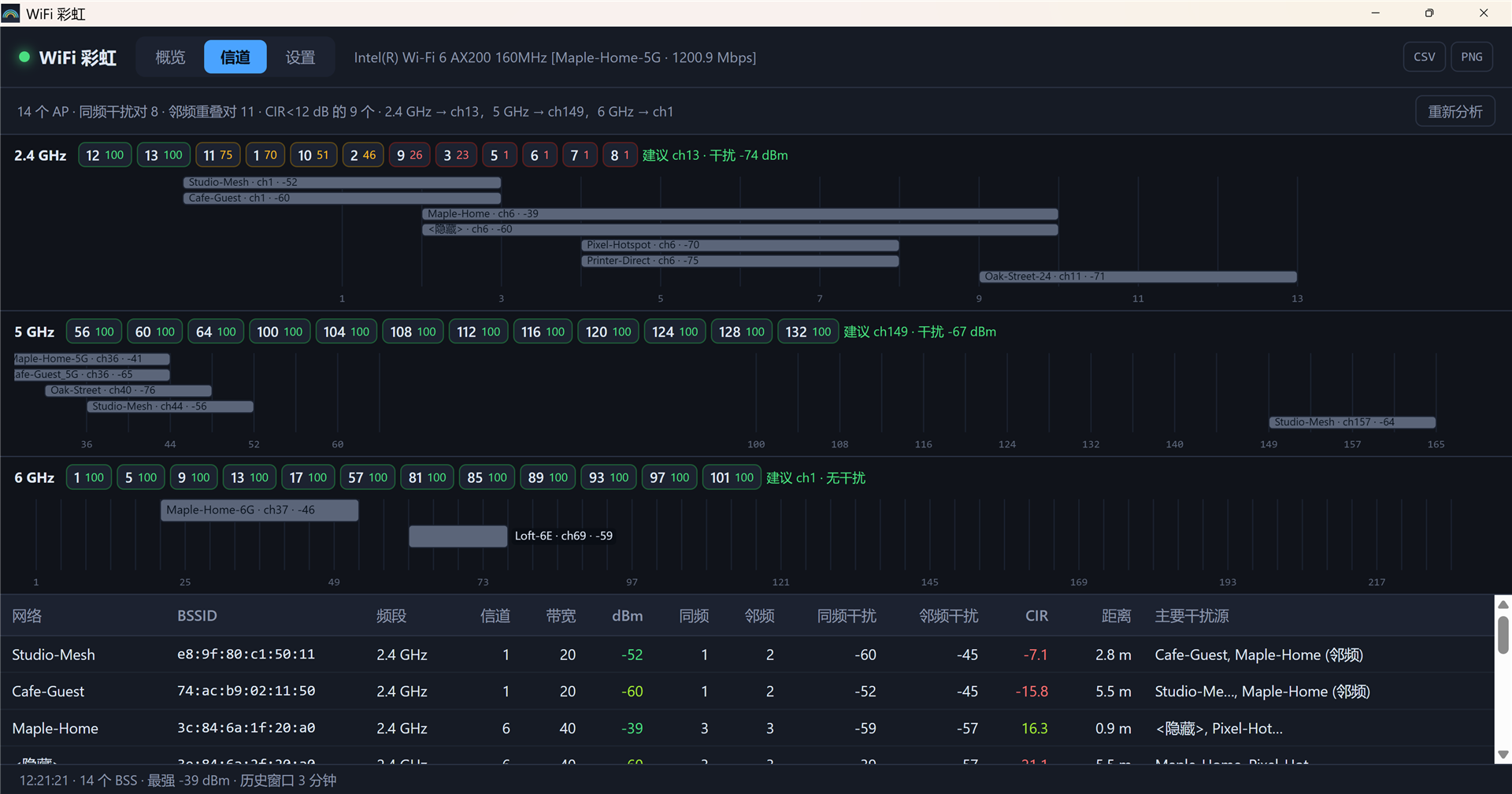Viewport: 1512px width, 794px height.
Task: Choose the 5 GHz channel 132 chip
Action: pos(808,332)
